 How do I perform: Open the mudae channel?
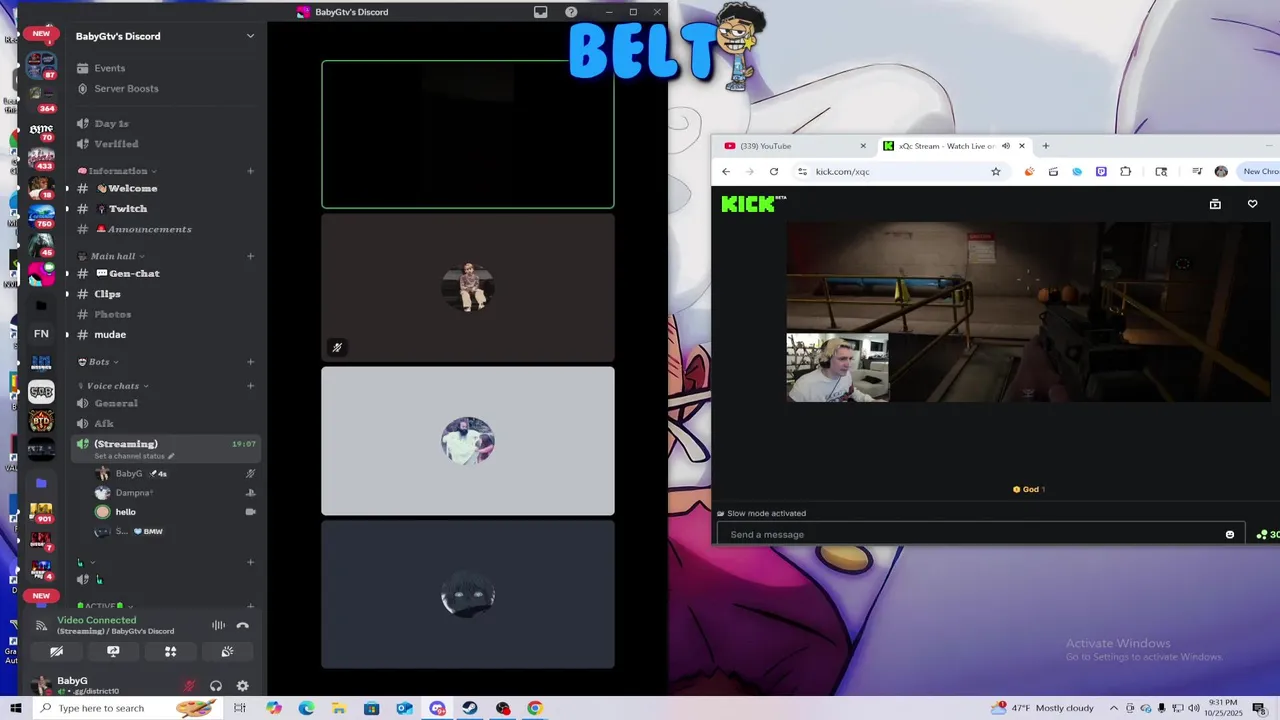pyautogui.click(x=110, y=334)
